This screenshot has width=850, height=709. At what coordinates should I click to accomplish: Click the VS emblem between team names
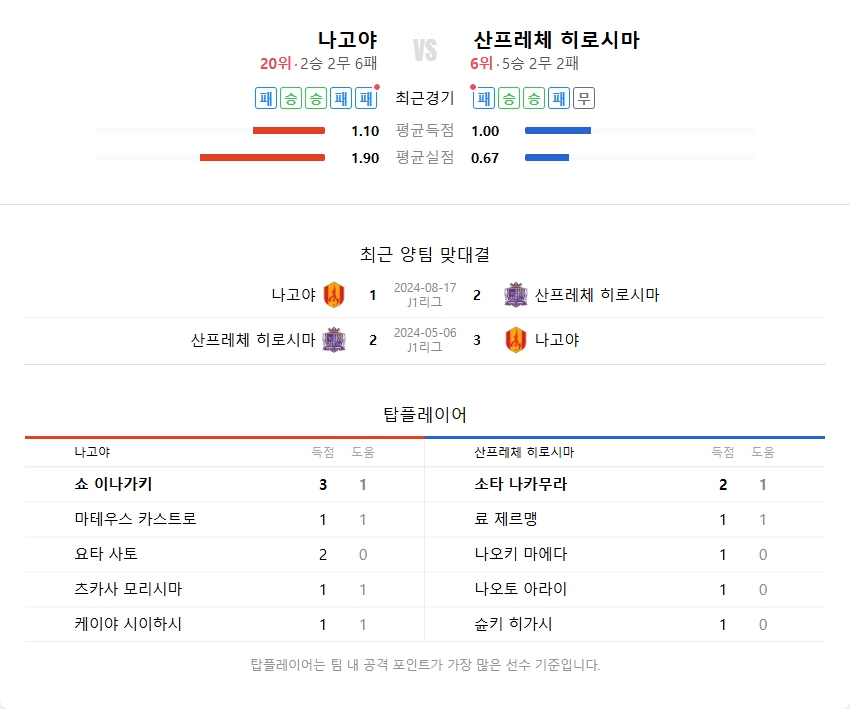[425, 50]
